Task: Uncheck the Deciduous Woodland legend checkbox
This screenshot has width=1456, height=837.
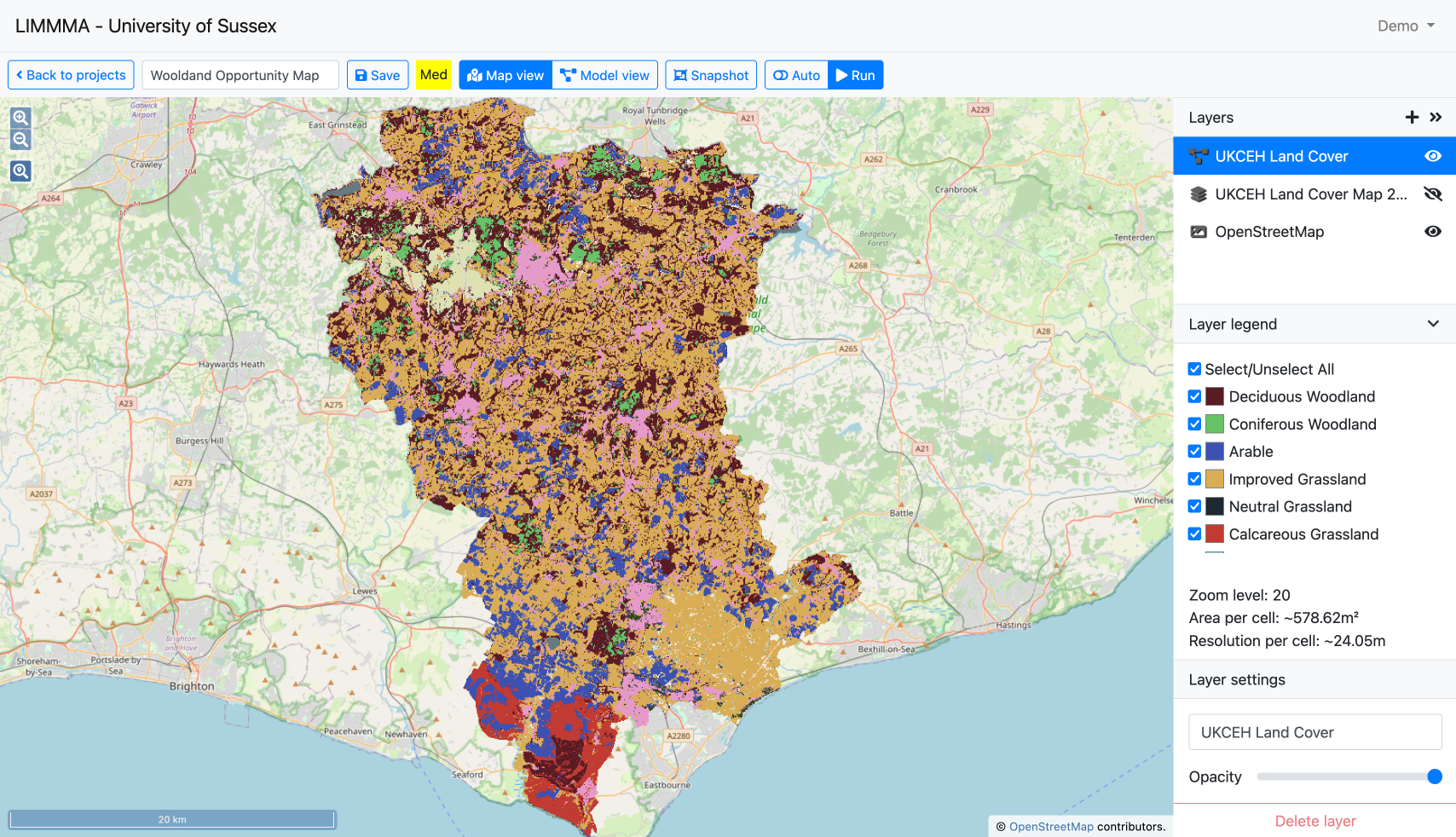Action: click(1194, 396)
